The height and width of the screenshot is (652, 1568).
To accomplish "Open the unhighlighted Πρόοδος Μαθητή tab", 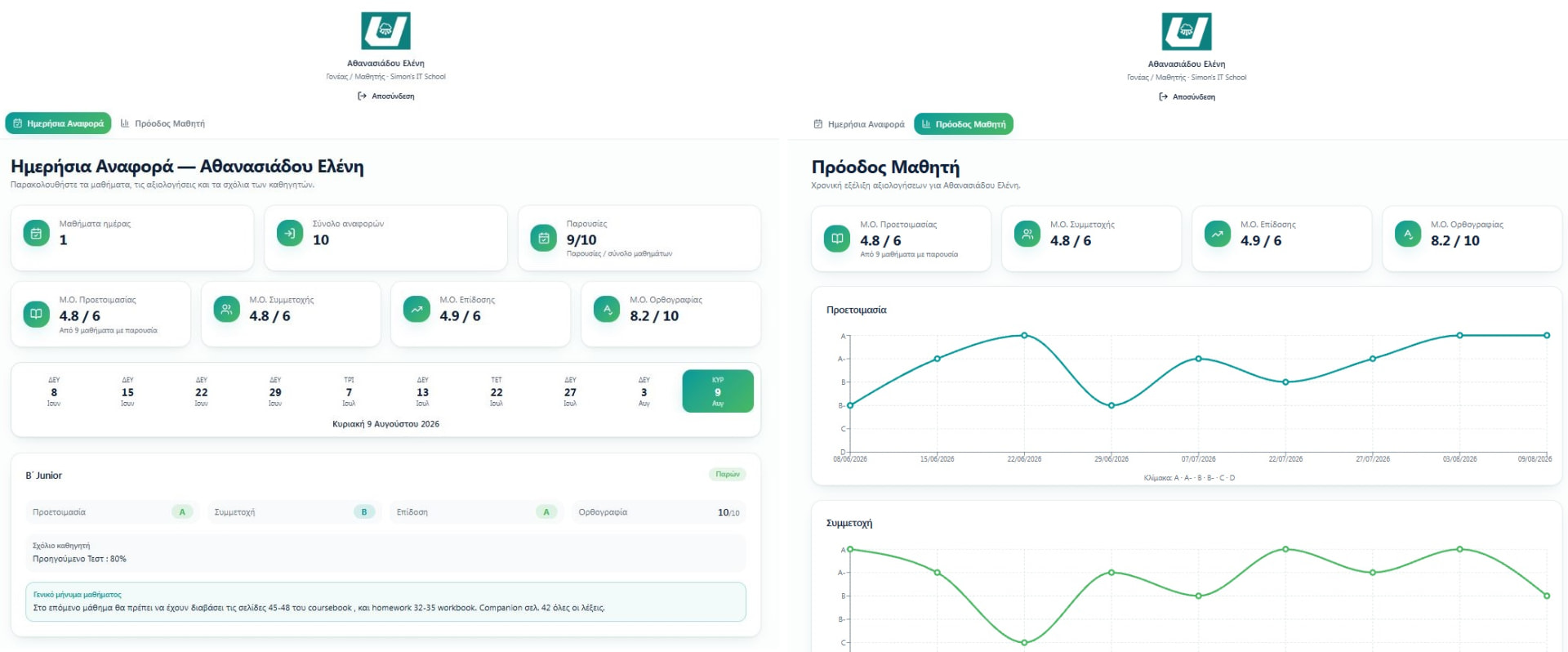I will (163, 123).
